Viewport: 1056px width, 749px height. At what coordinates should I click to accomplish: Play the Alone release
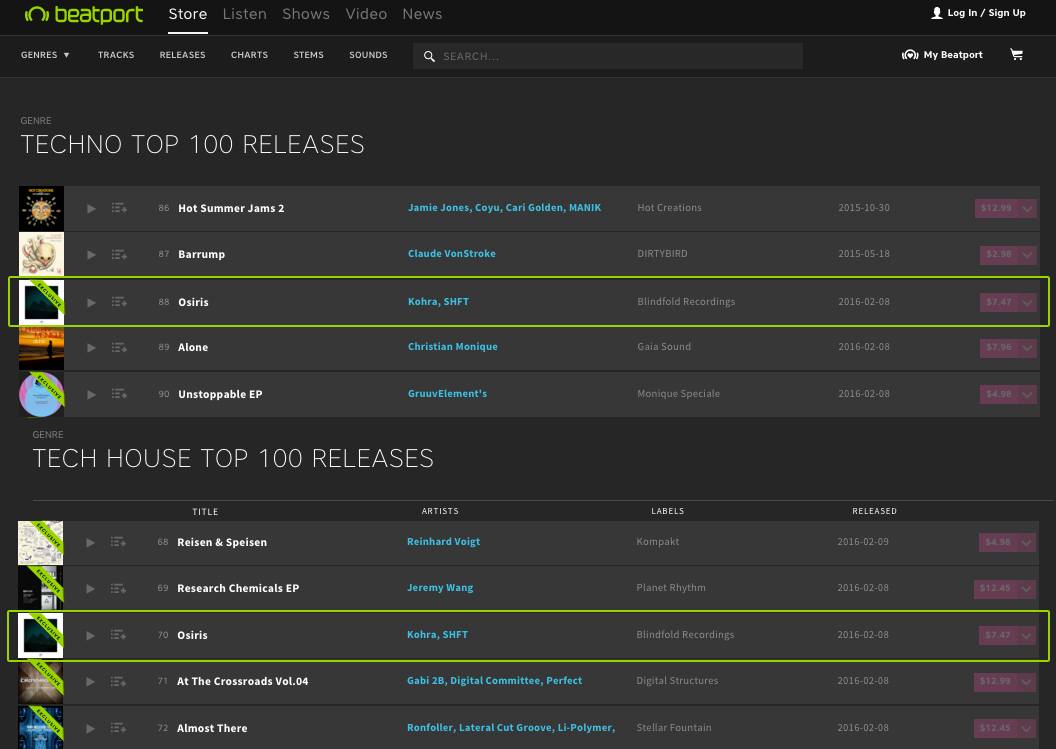91,348
